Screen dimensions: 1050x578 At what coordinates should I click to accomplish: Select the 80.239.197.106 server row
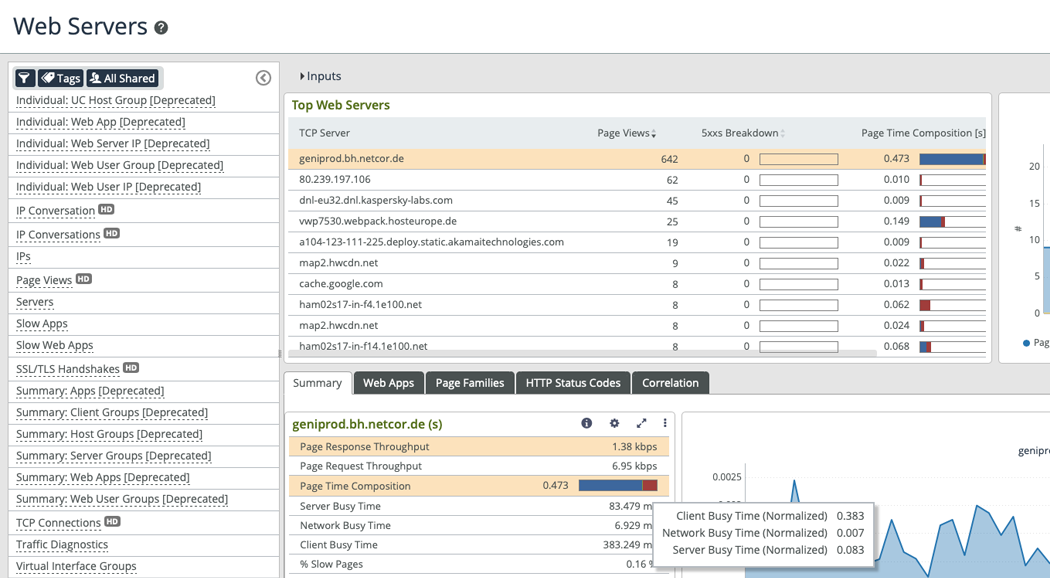coord(335,180)
